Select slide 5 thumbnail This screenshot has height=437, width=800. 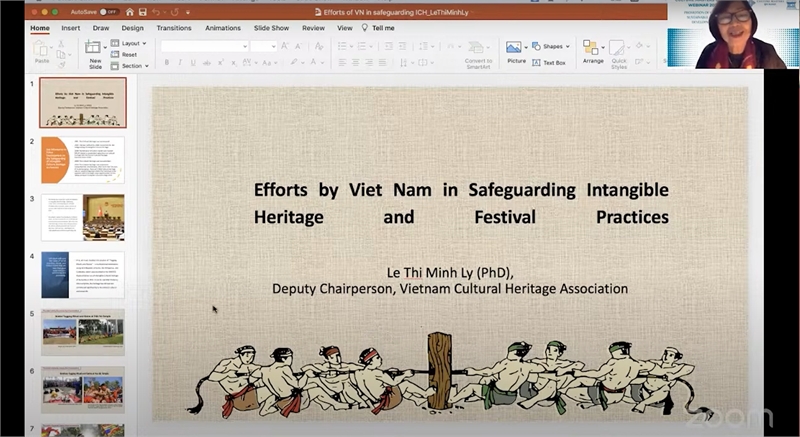83,332
